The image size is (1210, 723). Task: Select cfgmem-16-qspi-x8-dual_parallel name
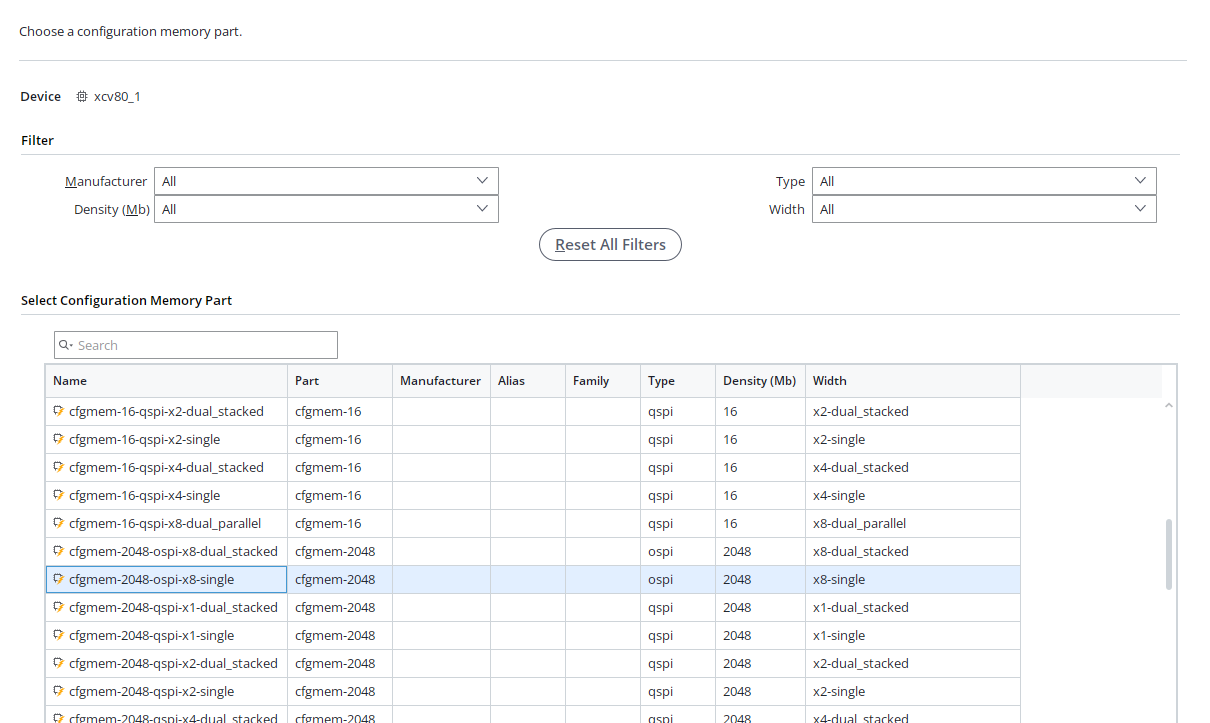(165, 523)
